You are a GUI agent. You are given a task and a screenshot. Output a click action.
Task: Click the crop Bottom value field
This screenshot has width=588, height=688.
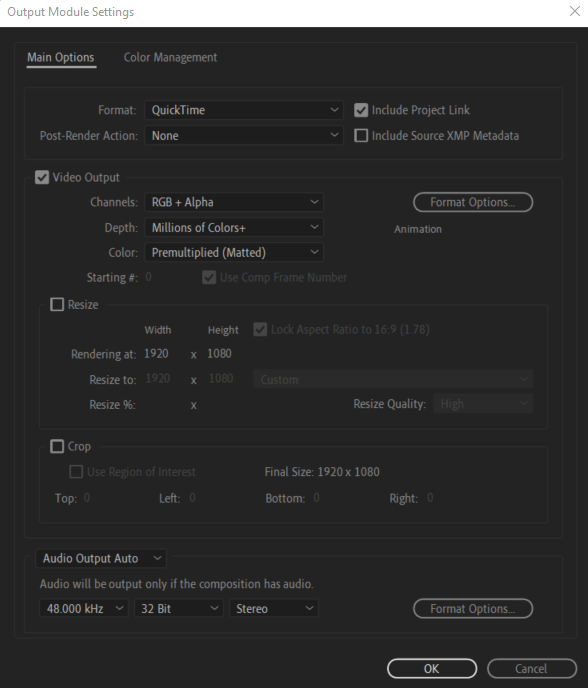tap(316, 498)
